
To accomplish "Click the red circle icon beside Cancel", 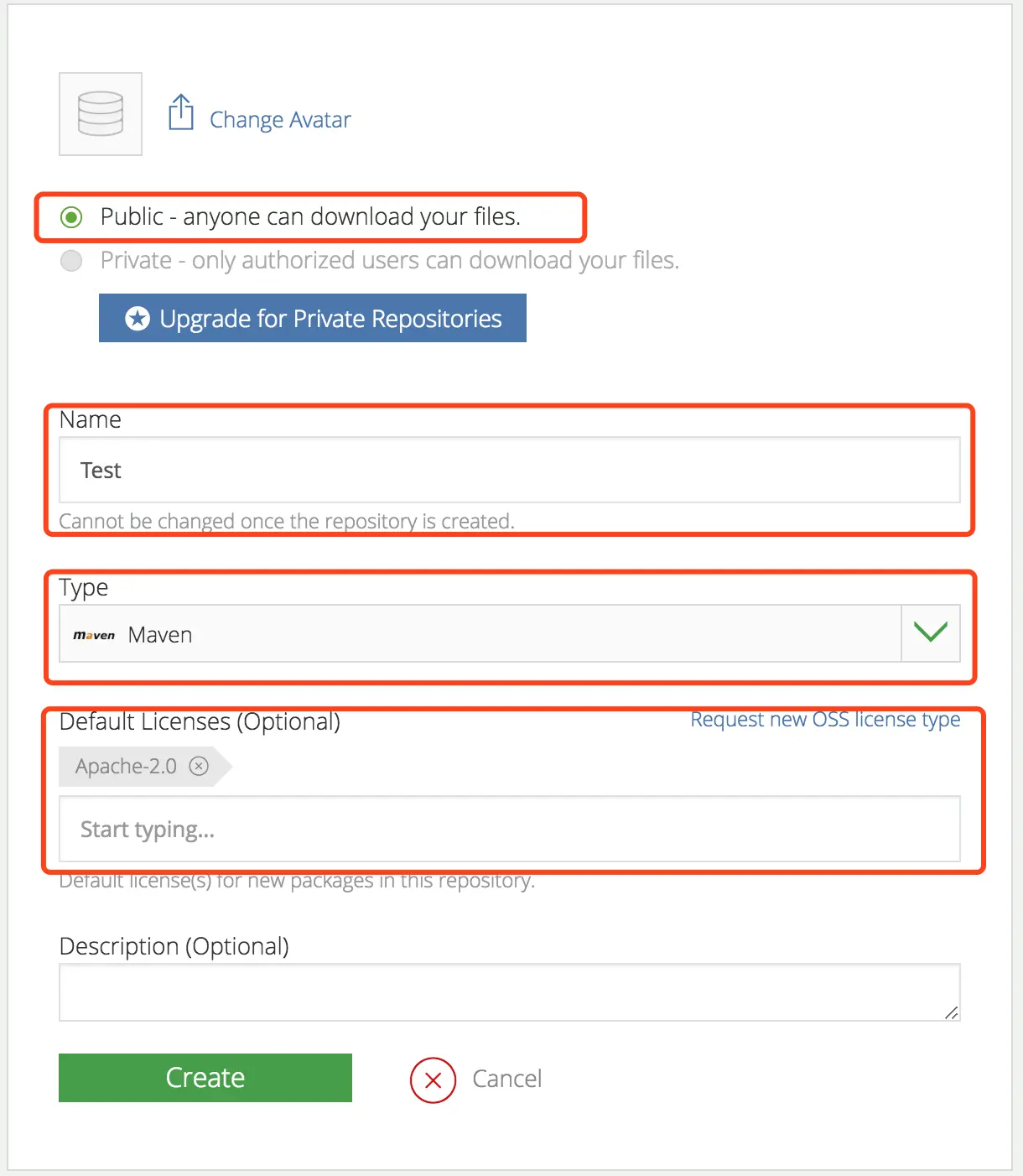I will coord(432,1080).
